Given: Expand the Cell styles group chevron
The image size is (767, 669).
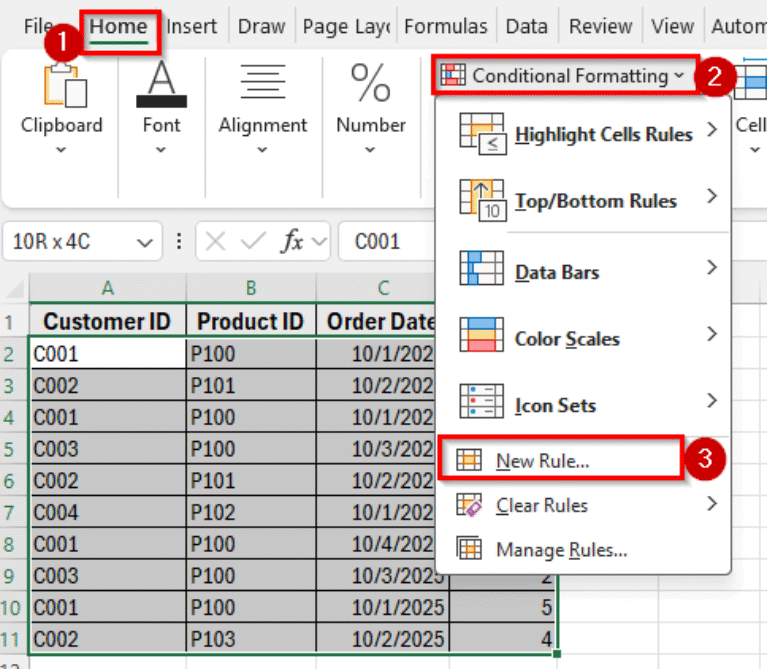Looking at the screenshot, I should [x=755, y=150].
